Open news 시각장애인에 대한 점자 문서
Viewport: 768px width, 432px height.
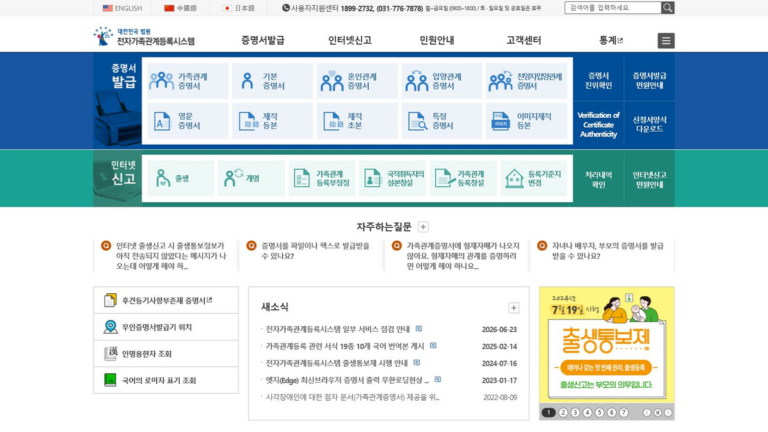click(352, 397)
